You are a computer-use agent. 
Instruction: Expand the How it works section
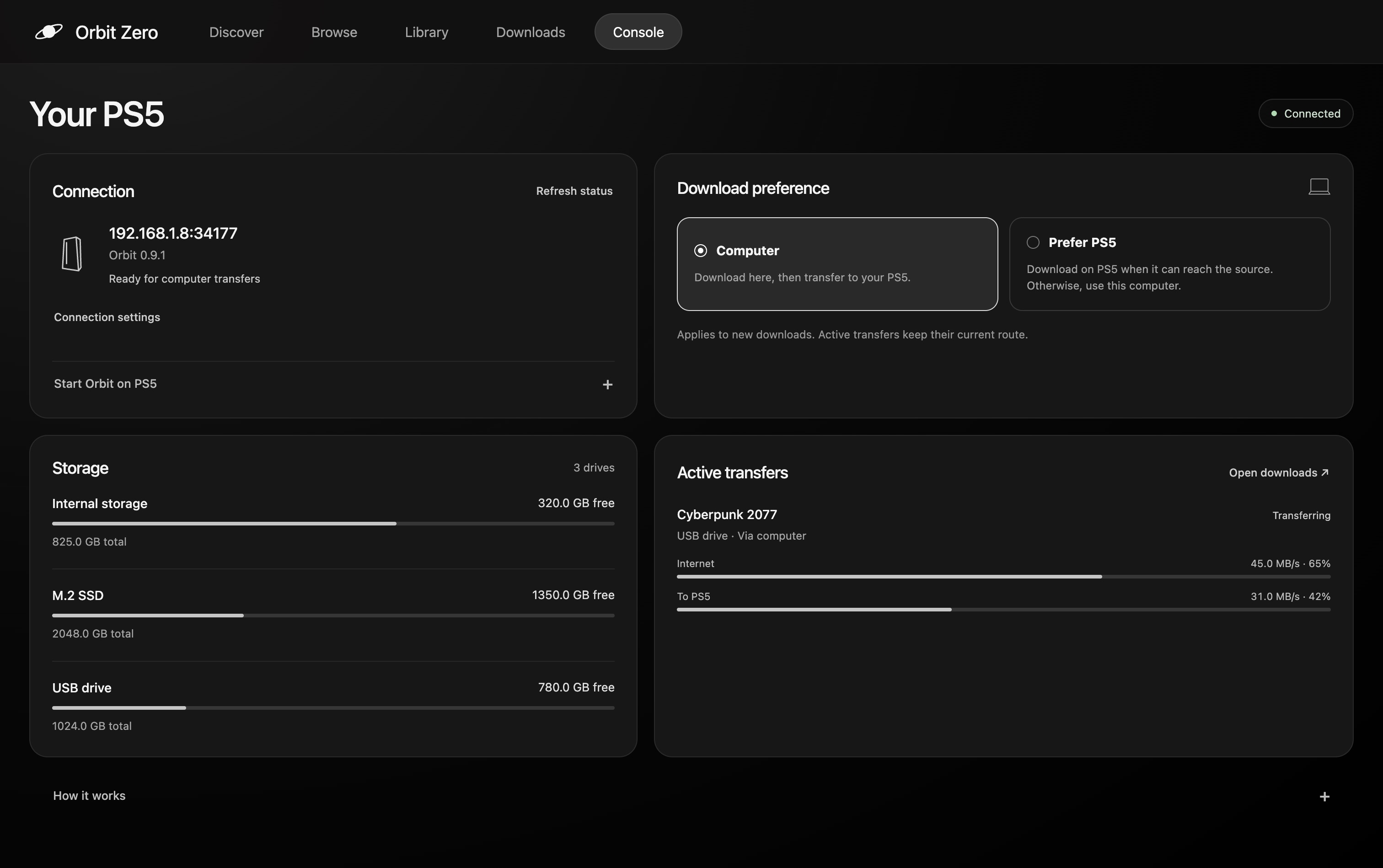(691, 796)
